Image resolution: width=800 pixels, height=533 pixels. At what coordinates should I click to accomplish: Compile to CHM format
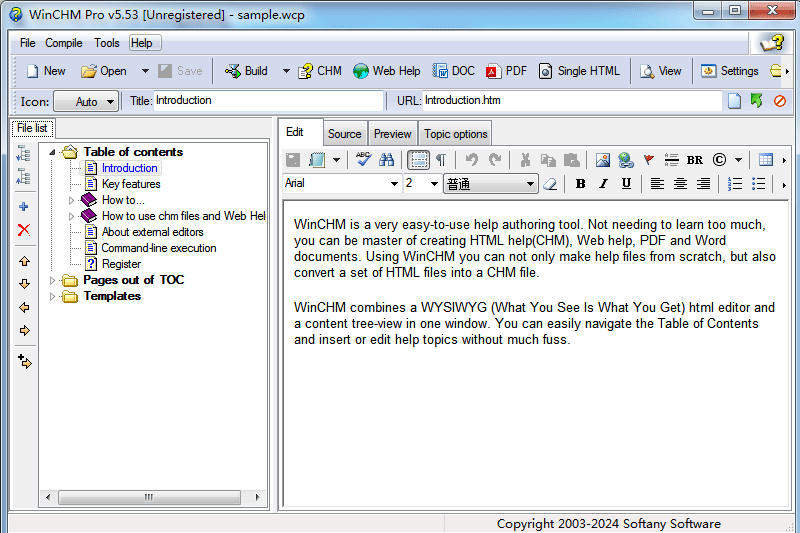coord(320,71)
